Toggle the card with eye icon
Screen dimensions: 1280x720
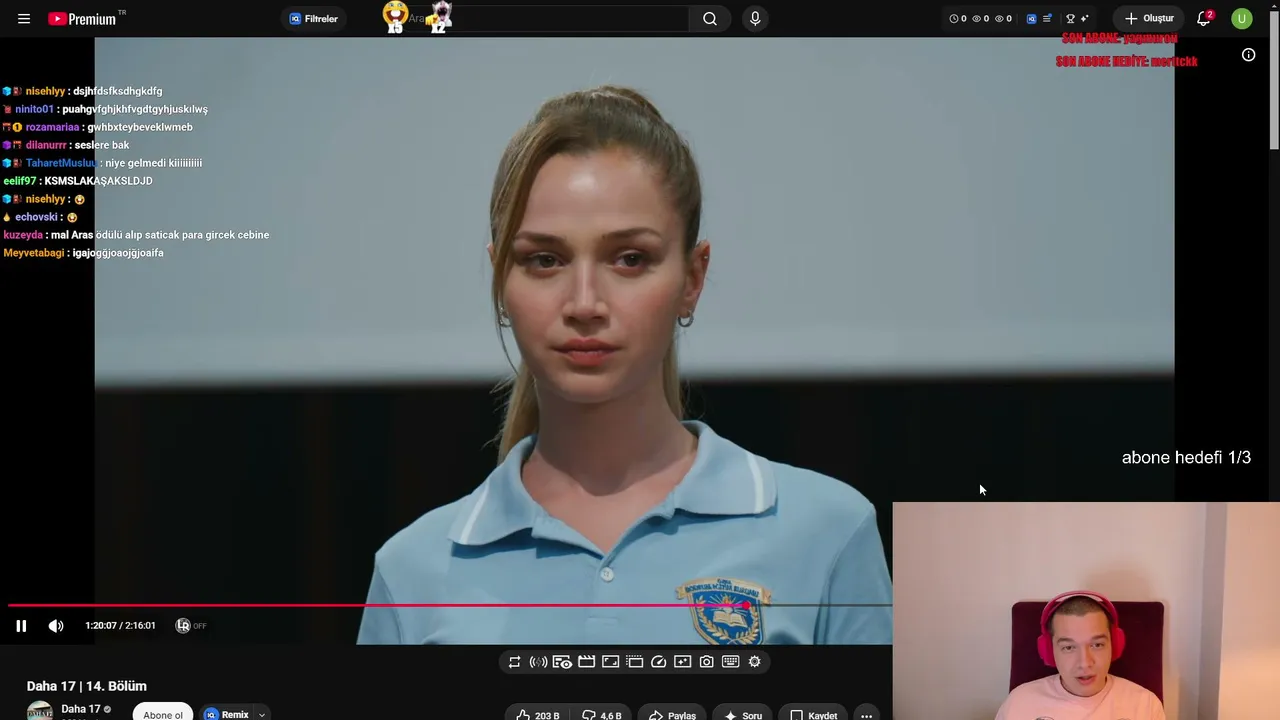pos(562,662)
